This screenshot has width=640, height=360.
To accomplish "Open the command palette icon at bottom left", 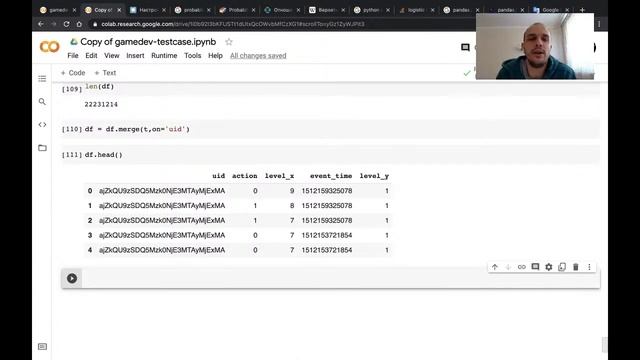I will pyautogui.click(x=42, y=347).
